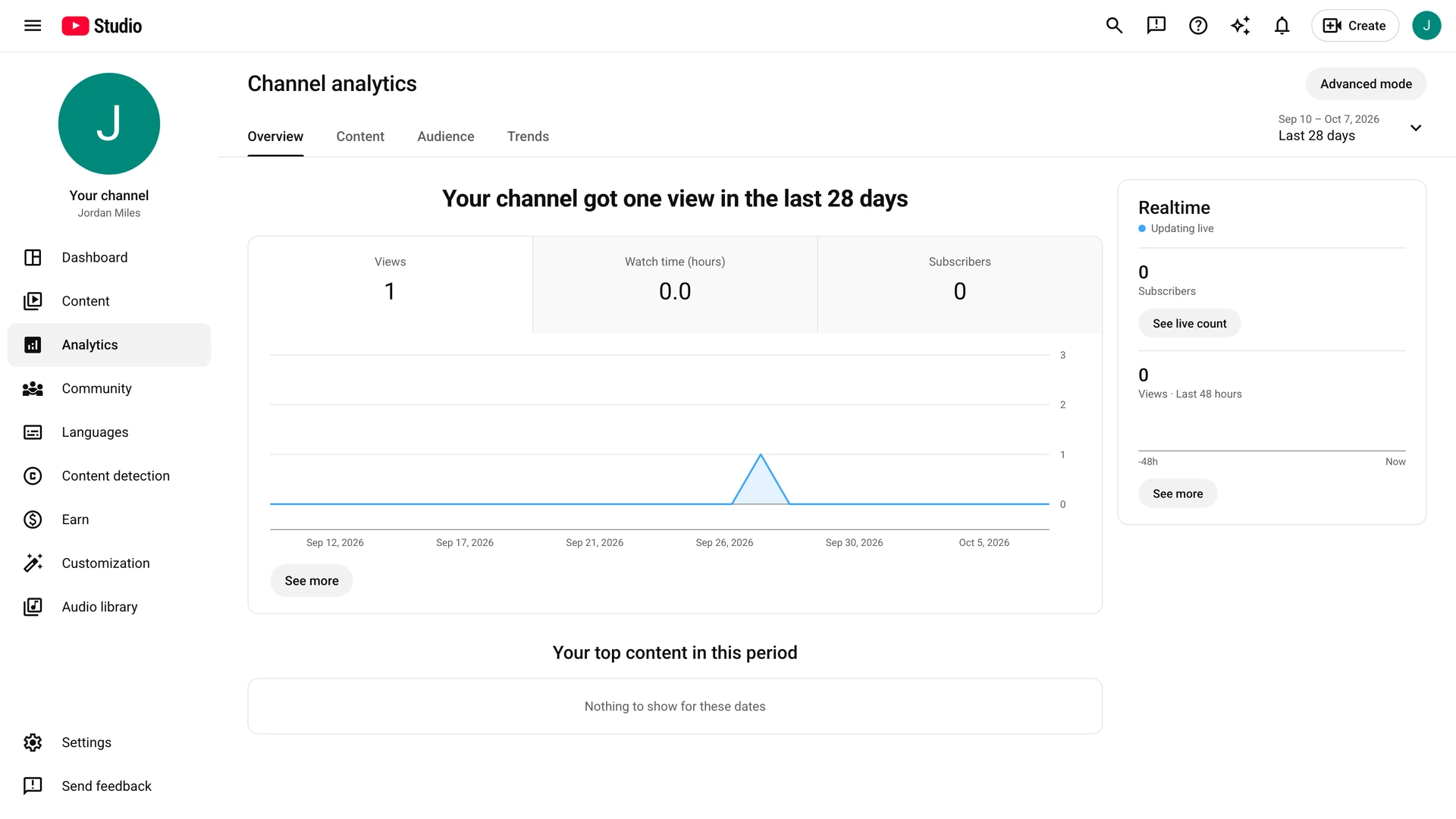Click See more under Realtime panel
The image size is (1456, 819).
coord(1178,494)
